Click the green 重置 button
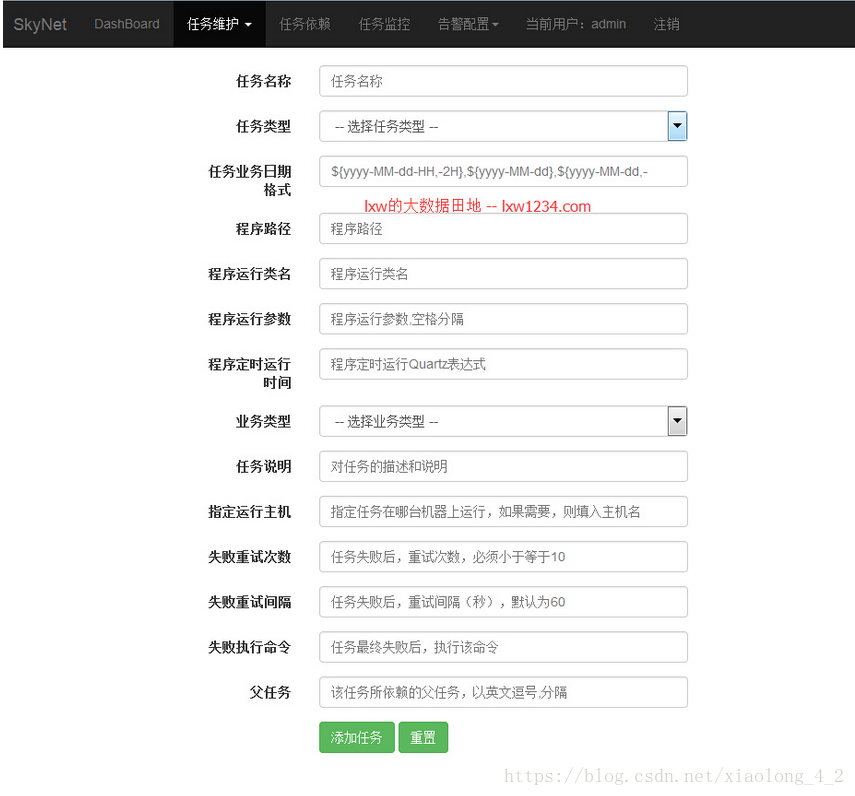The height and width of the screenshot is (796, 855). point(423,738)
